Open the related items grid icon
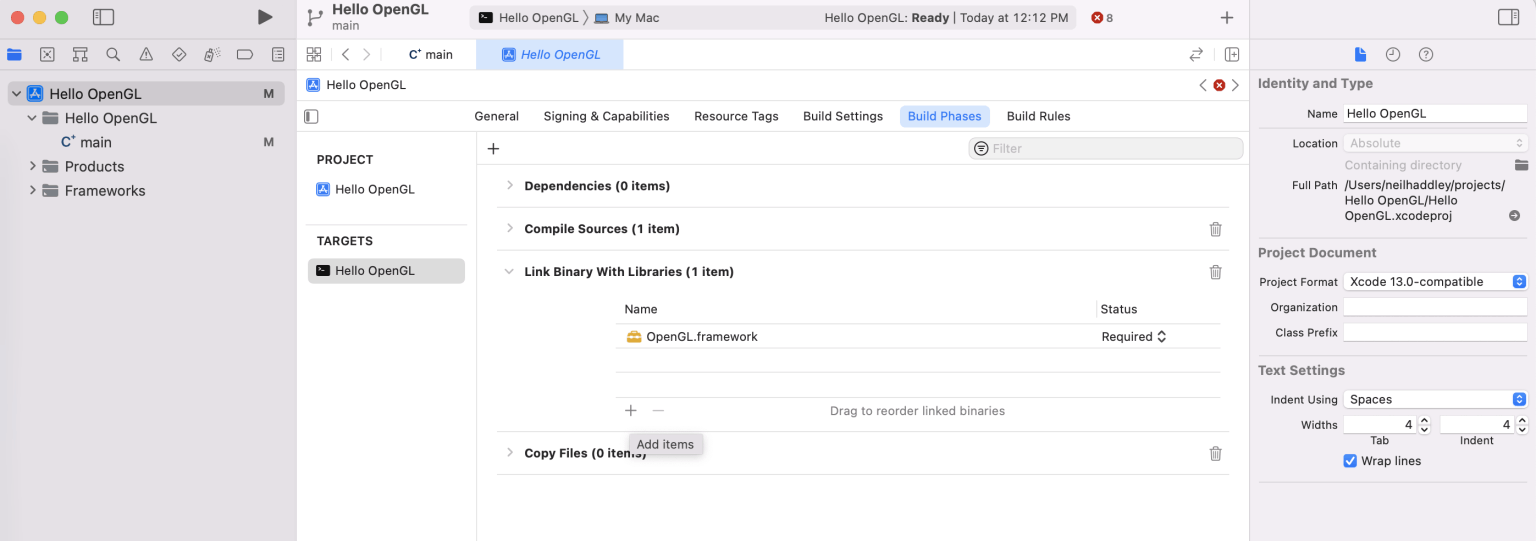This screenshot has width=1536, height=541. 314,55
